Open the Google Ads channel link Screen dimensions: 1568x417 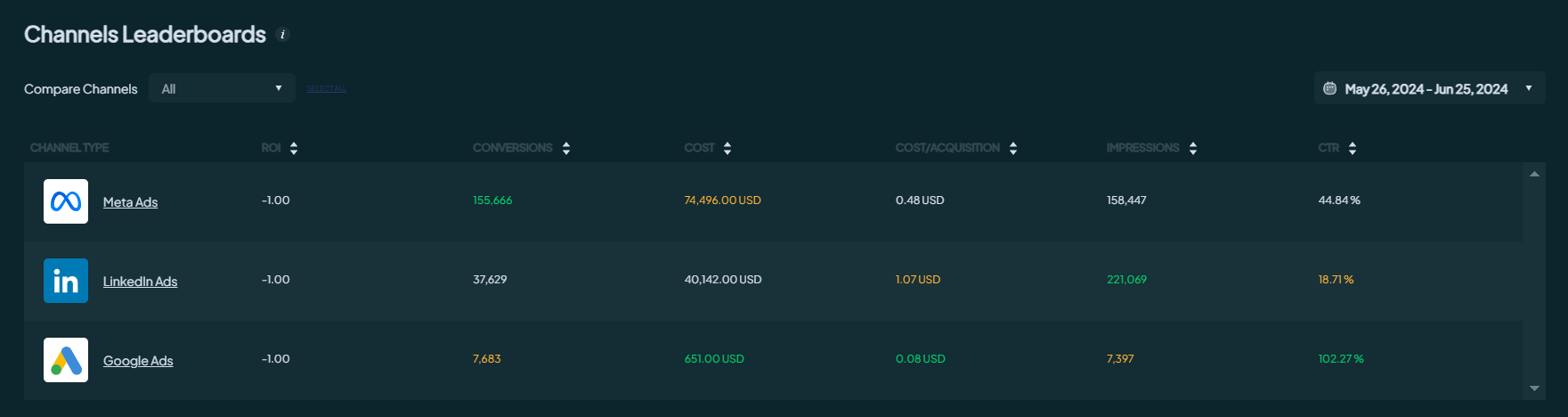(138, 361)
